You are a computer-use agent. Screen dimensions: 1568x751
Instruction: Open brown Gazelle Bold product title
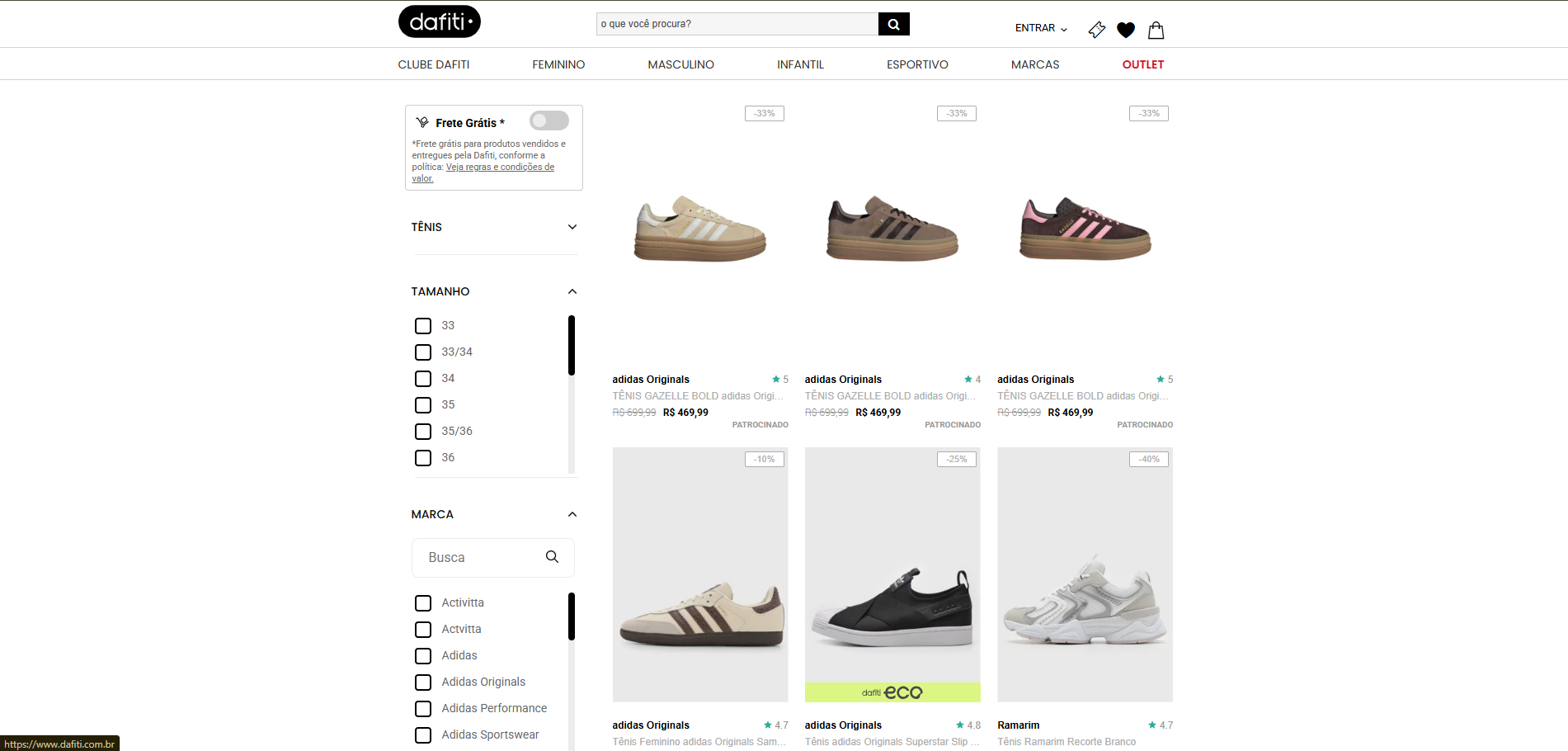point(891,396)
